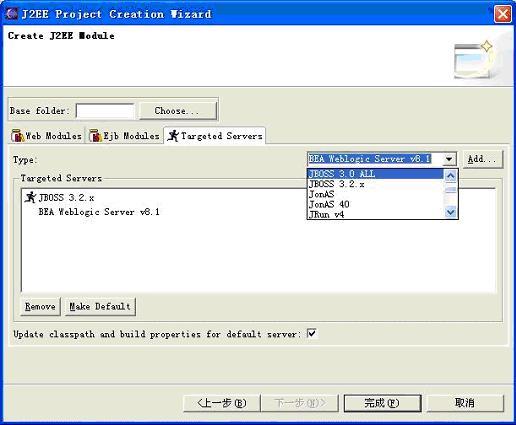
Task: Click the Web Modules tab icon
Action: click(x=17, y=136)
